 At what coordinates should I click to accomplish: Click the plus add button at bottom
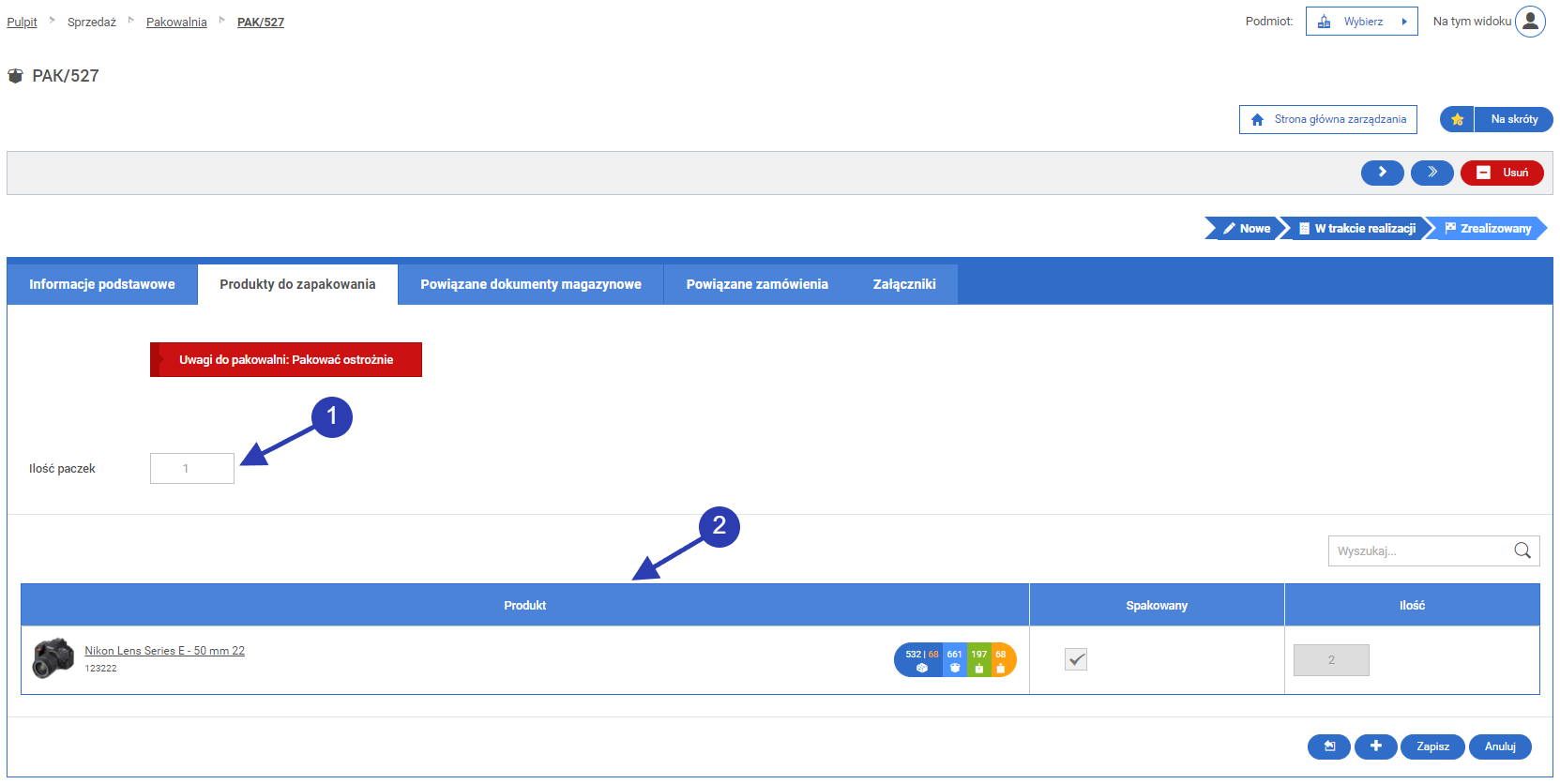coord(1375,746)
